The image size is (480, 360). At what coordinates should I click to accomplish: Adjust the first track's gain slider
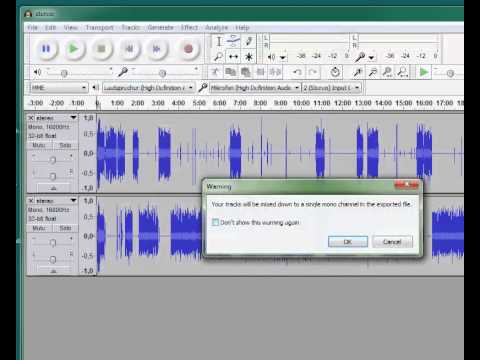(x=52, y=160)
